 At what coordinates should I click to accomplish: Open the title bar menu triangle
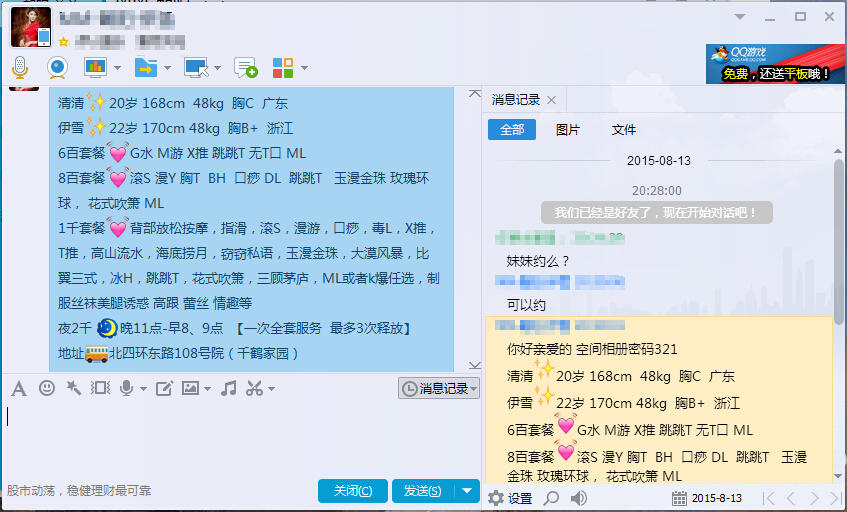(740, 17)
